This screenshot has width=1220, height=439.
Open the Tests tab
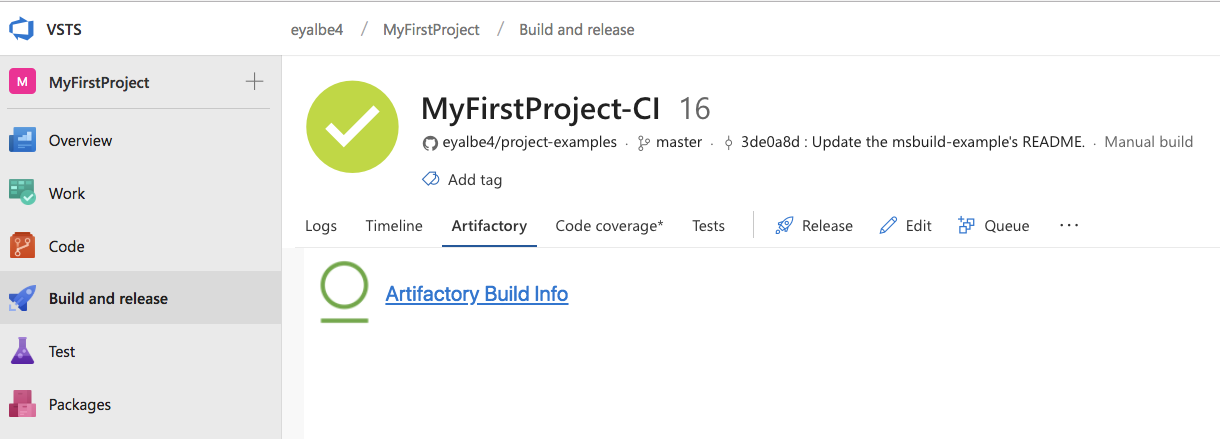click(x=708, y=226)
